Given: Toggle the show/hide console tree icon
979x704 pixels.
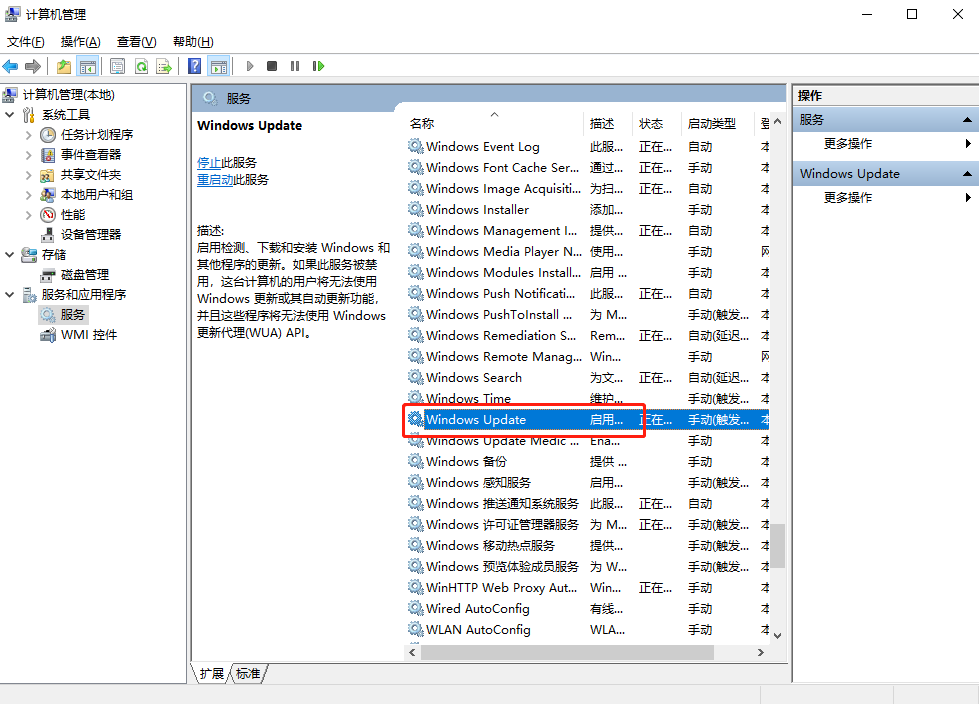Looking at the screenshot, I should pos(87,66).
